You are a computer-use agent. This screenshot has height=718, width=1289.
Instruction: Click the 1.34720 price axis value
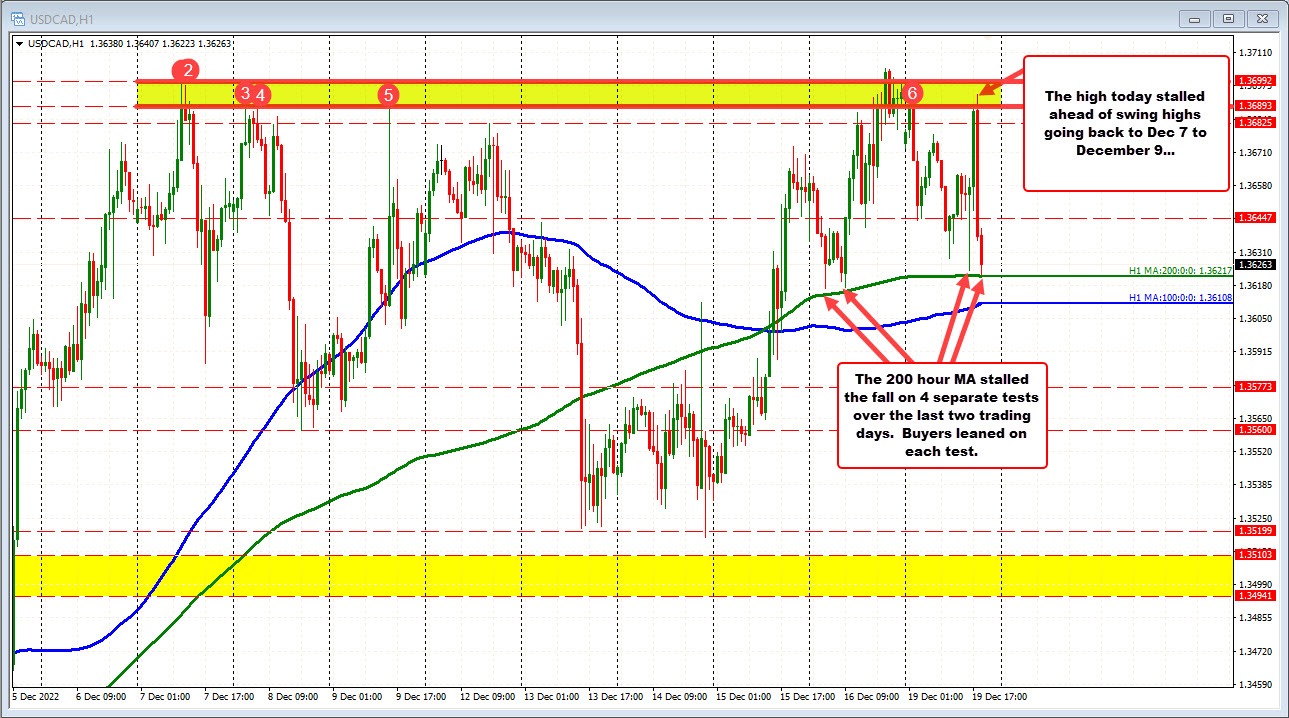pos(1256,651)
